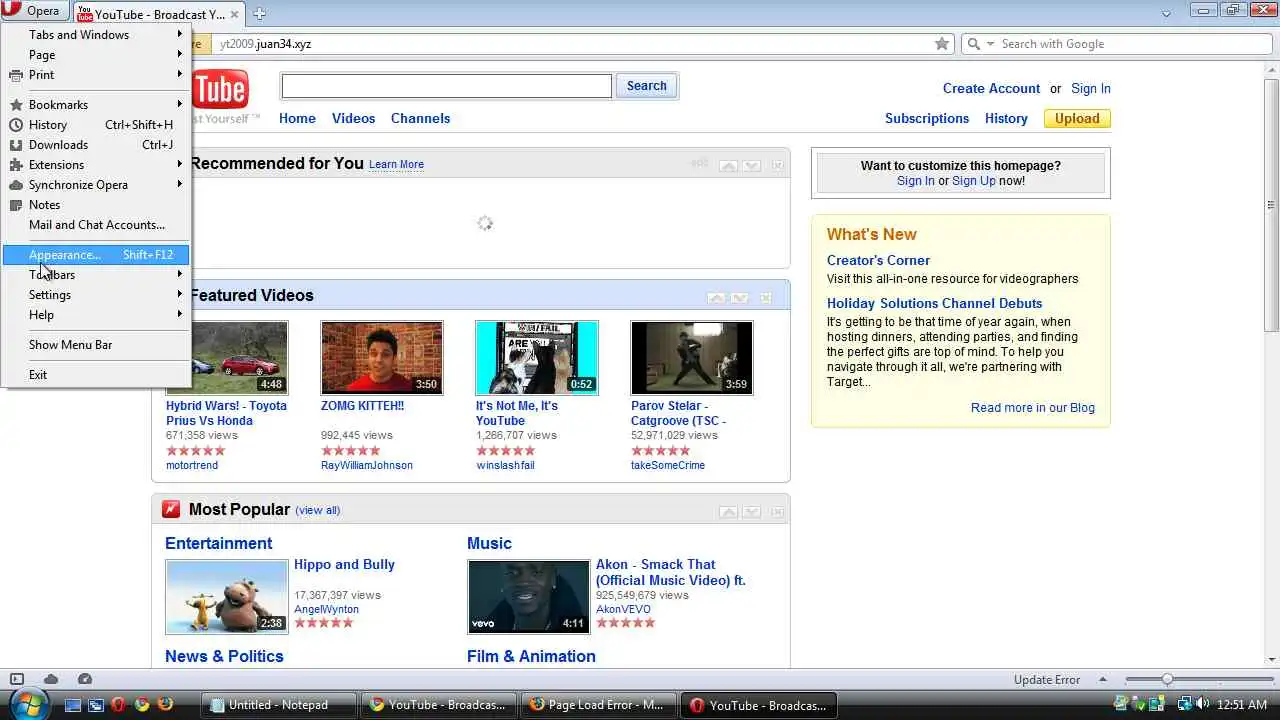1280x720 pixels.
Task: Open search engine dropdown arrow
Action: pyautogui.click(x=990, y=44)
